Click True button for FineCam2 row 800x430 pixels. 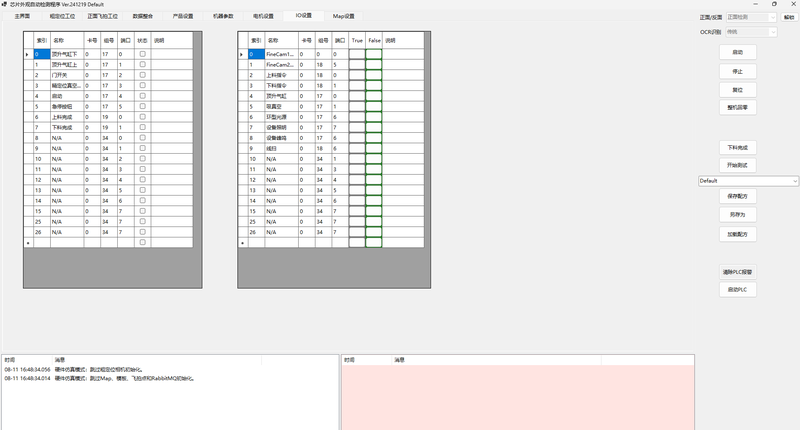tap(357, 65)
